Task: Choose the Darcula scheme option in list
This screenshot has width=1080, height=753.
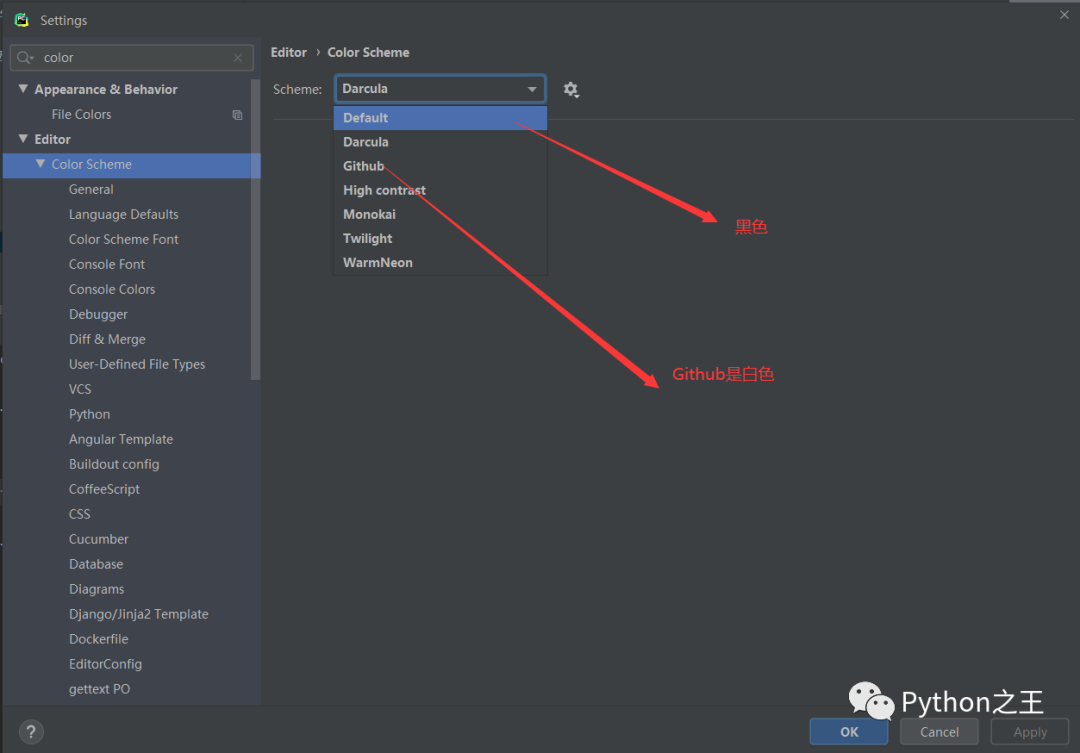Action: point(440,142)
